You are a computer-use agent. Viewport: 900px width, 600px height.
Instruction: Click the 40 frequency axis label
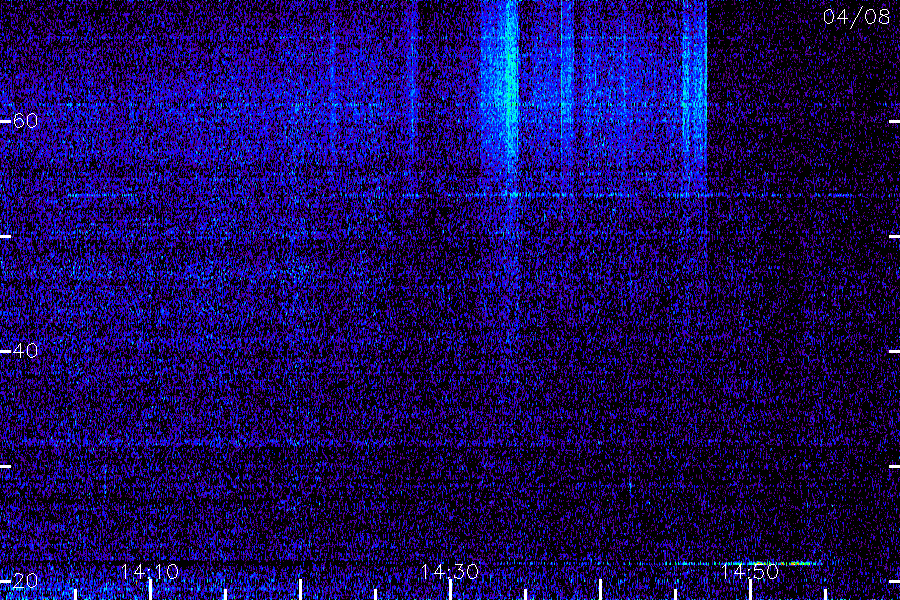point(25,350)
